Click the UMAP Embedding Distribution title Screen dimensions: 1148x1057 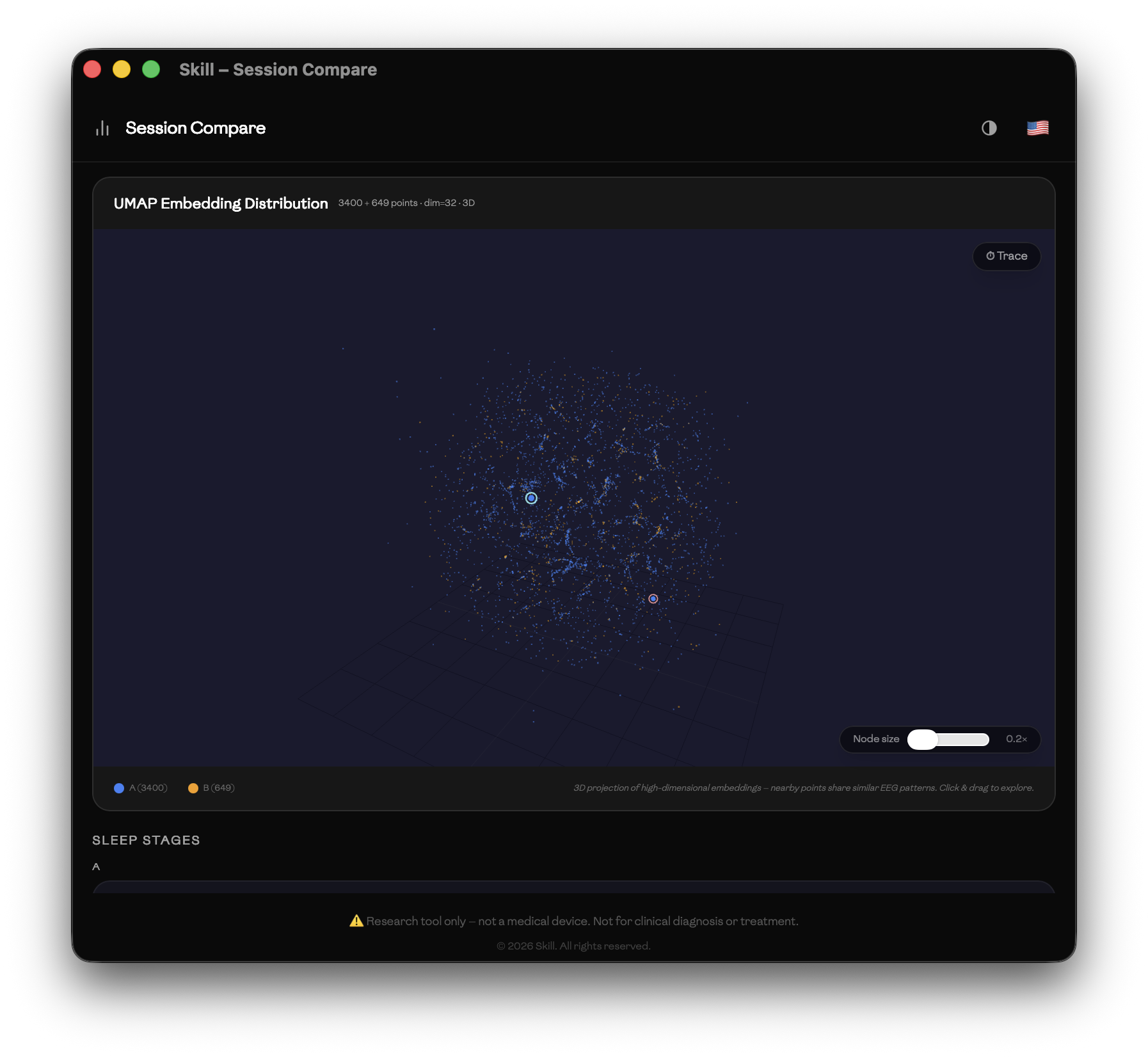click(x=221, y=203)
